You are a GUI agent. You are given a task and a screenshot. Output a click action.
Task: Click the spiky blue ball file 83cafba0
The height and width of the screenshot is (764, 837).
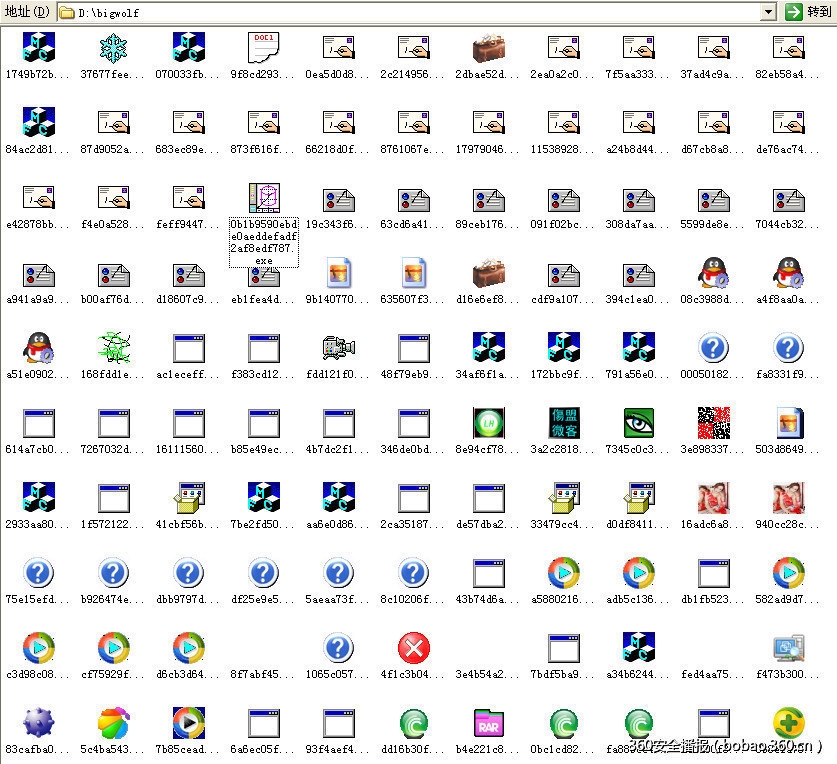point(38,722)
